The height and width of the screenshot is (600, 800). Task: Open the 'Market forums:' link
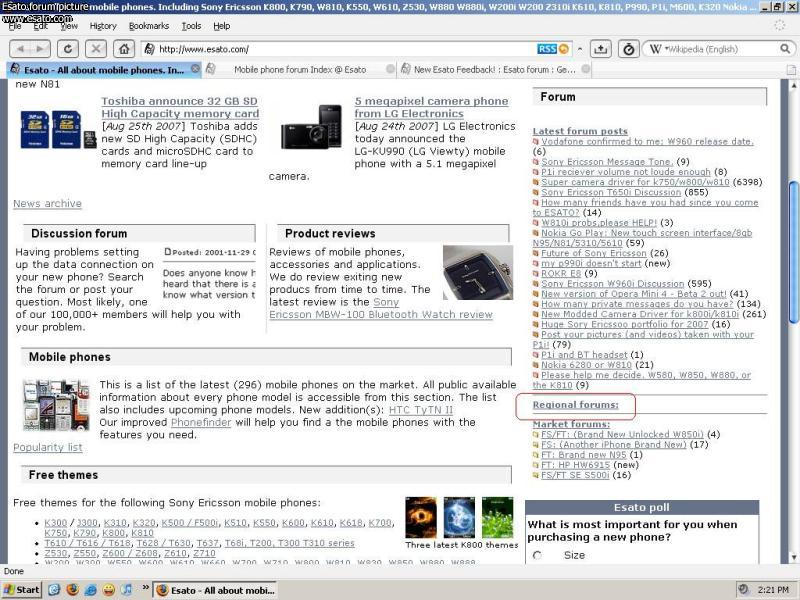[x=571, y=424]
